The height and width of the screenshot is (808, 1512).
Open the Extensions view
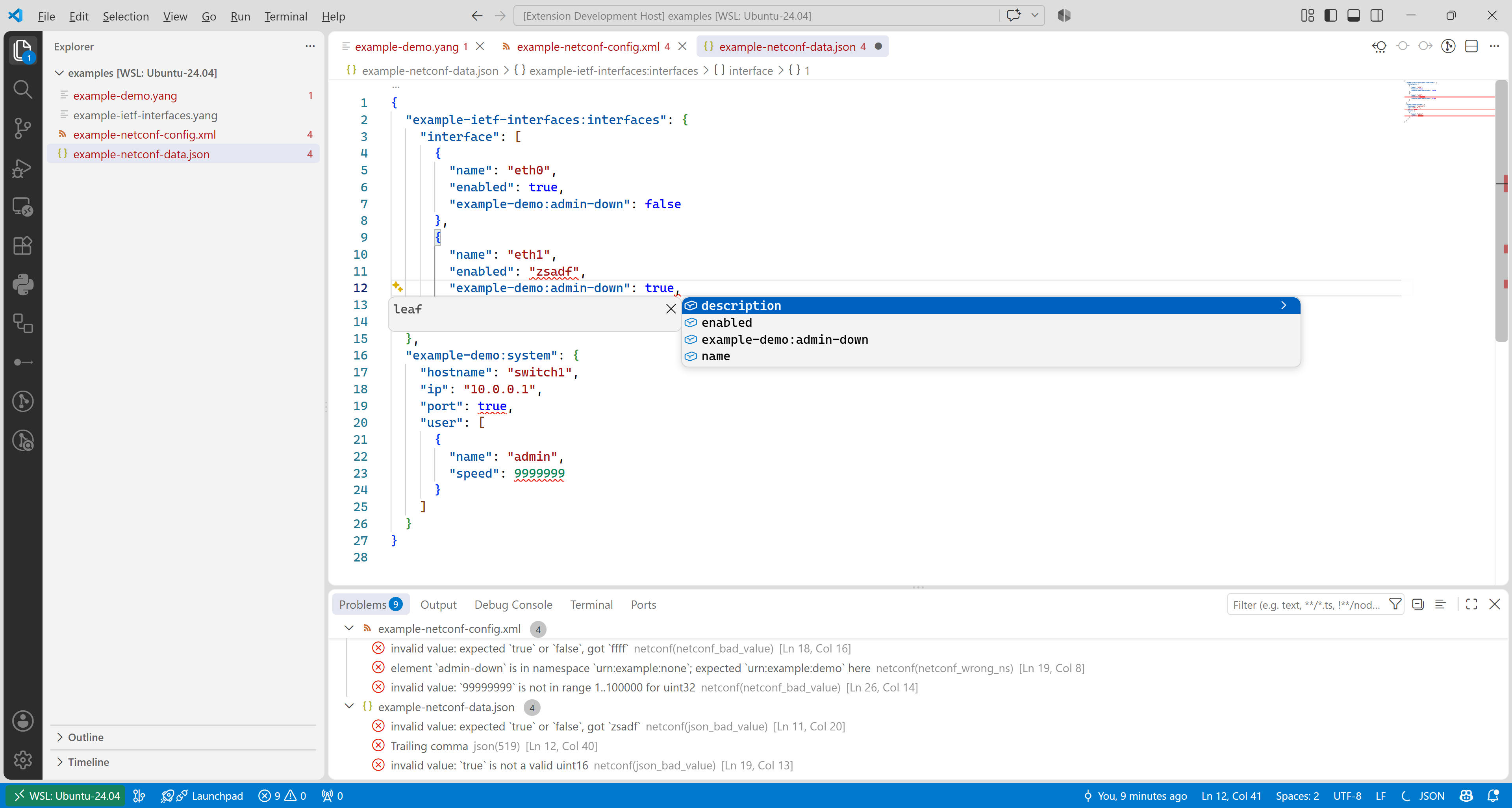pos(22,245)
